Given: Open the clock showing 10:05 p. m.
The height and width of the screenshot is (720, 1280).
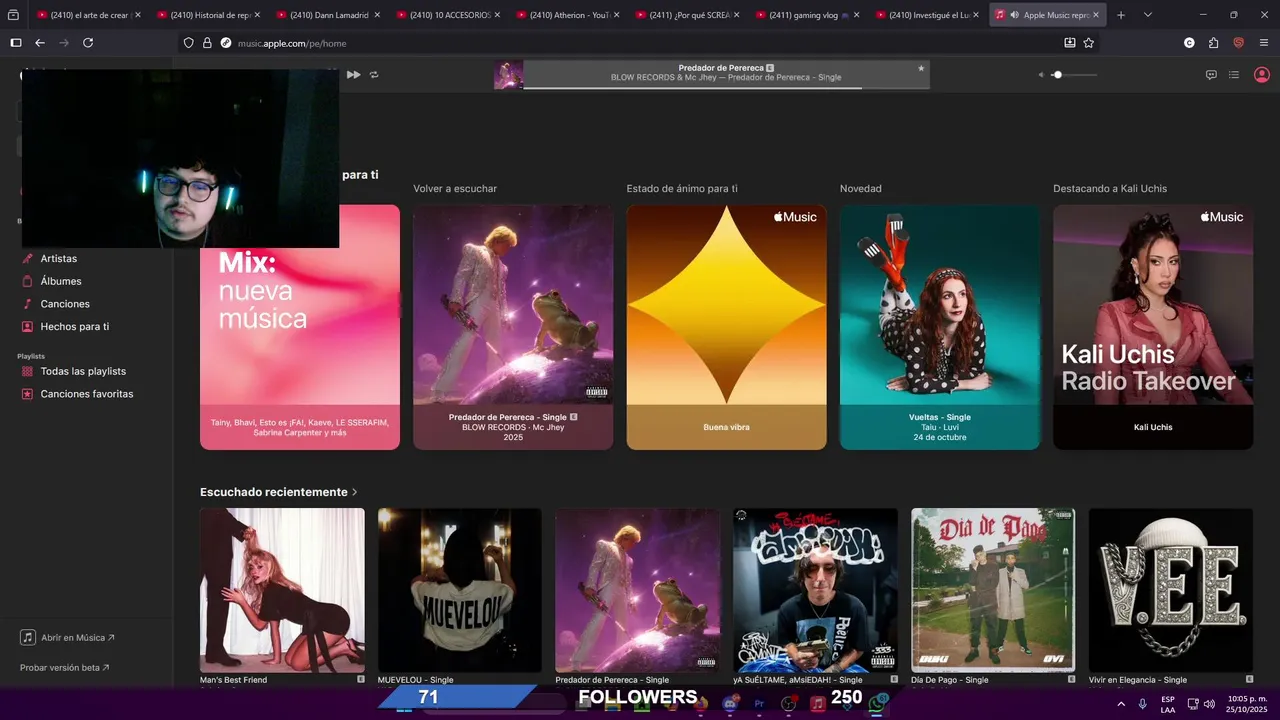Looking at the screenshot, I should coord(1246,704).
